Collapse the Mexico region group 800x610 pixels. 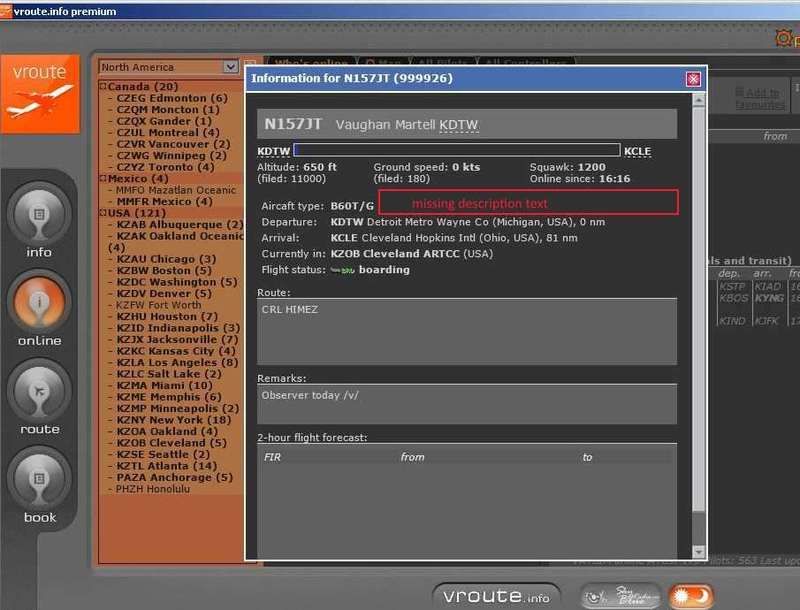coord(103,178)
